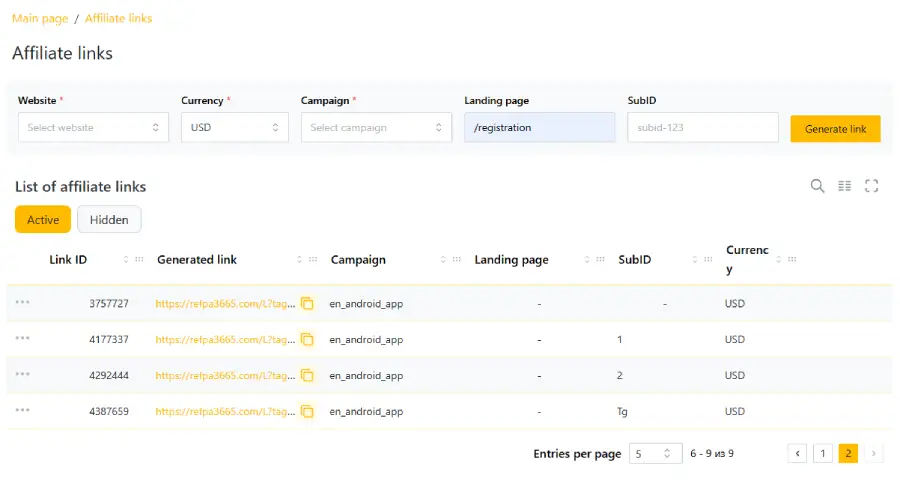Click Link ID cell 4292444
The height and width of the screenshot is (487, 900).
[109, 376]
